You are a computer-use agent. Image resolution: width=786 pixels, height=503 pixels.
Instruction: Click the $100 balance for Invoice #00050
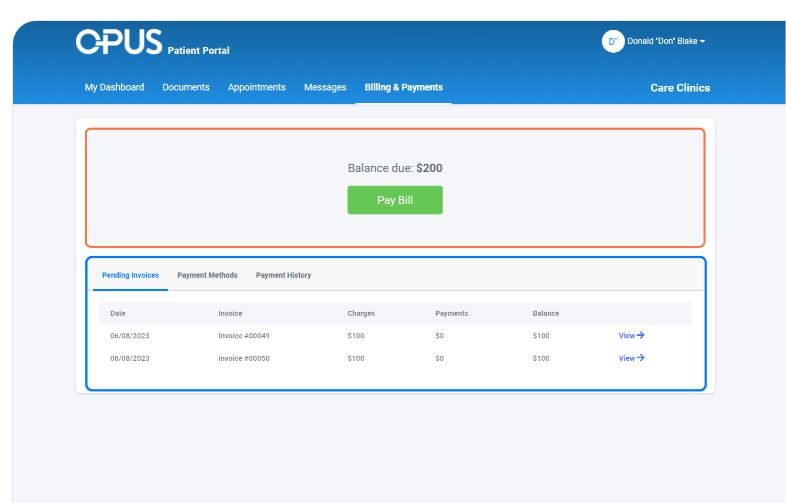541,358
